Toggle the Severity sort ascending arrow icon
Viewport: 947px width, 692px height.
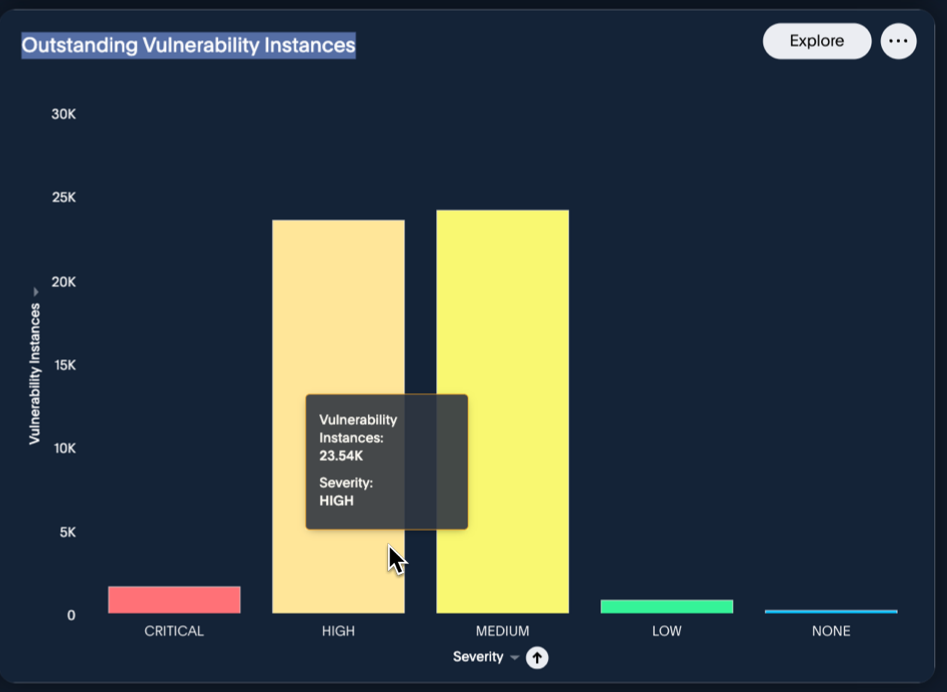[x=537, y=658]
